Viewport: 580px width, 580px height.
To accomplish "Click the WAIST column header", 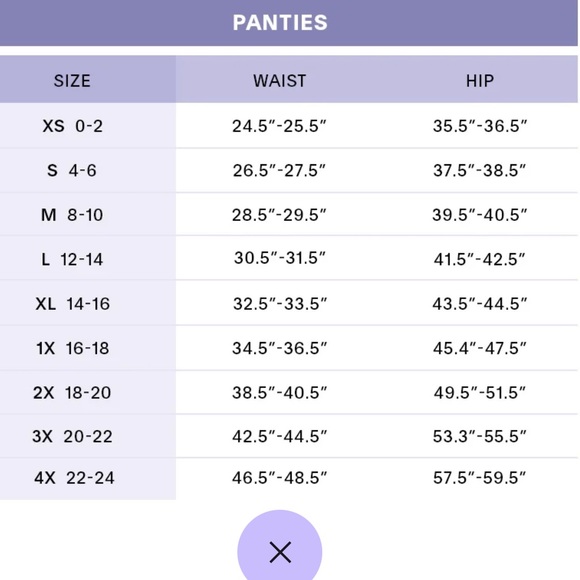I will 279,80.
